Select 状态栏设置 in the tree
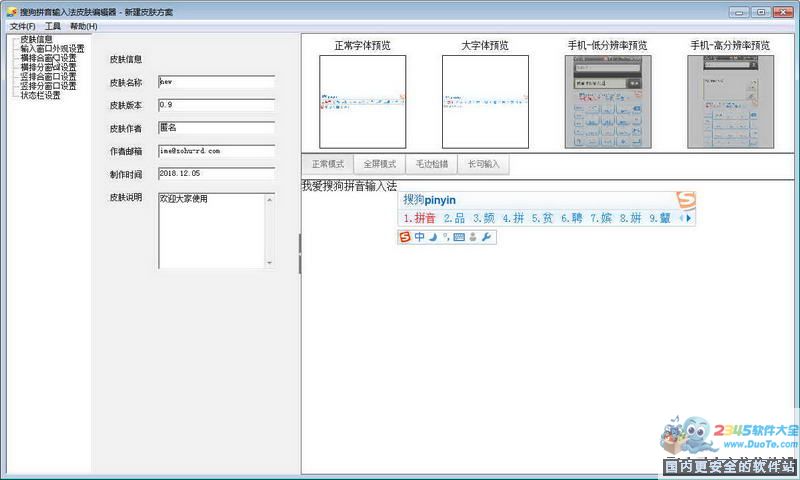The image size is (800, 480). tap(40, 95)
